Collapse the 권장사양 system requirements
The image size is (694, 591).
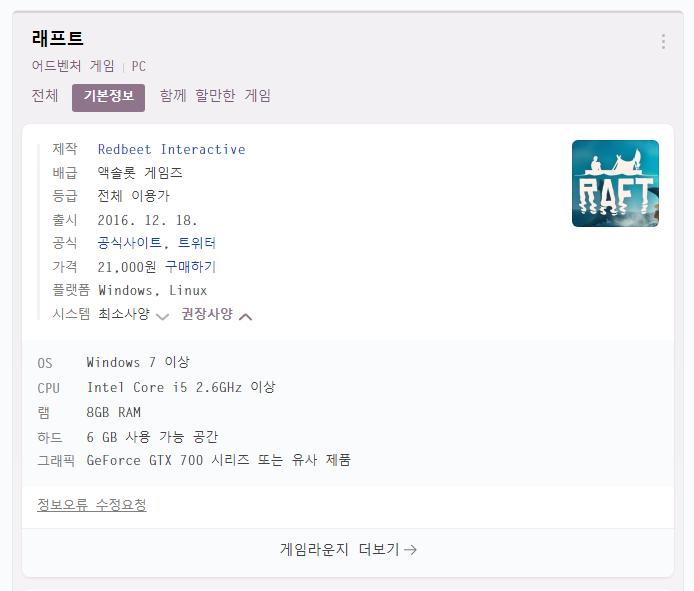pos(217,314)
